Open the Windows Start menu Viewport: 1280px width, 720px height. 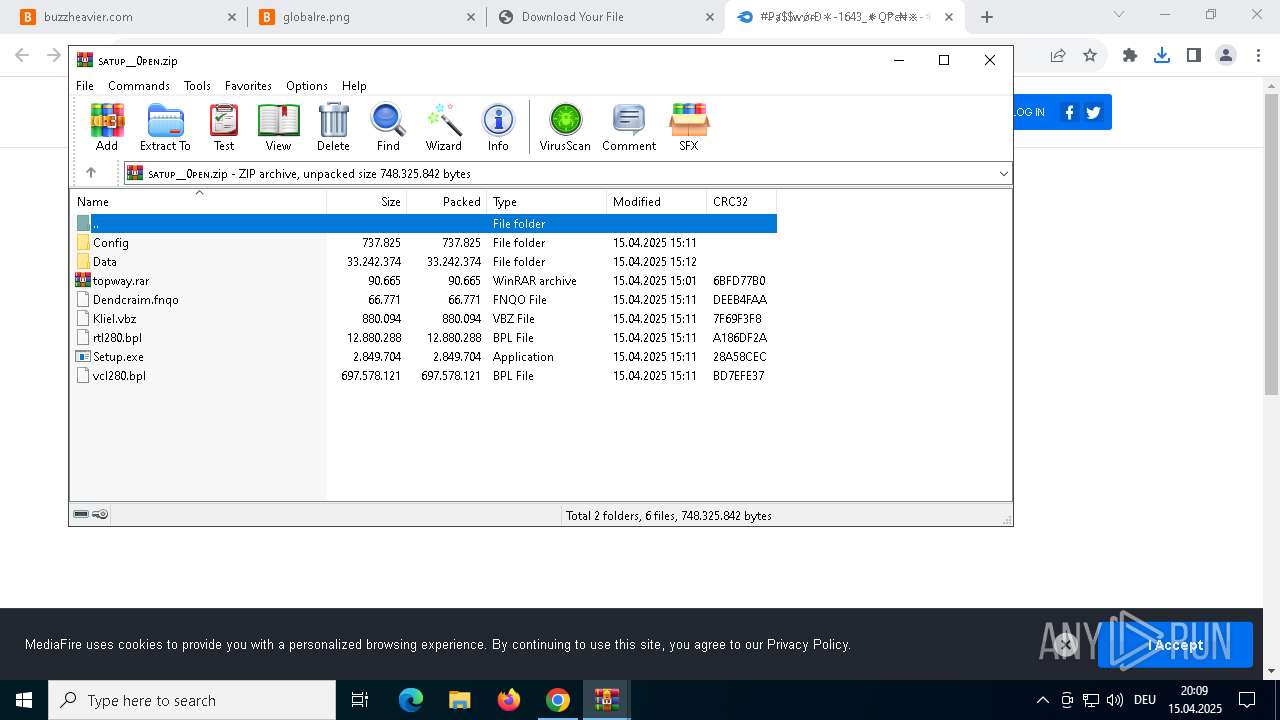(x=24, y=700)
